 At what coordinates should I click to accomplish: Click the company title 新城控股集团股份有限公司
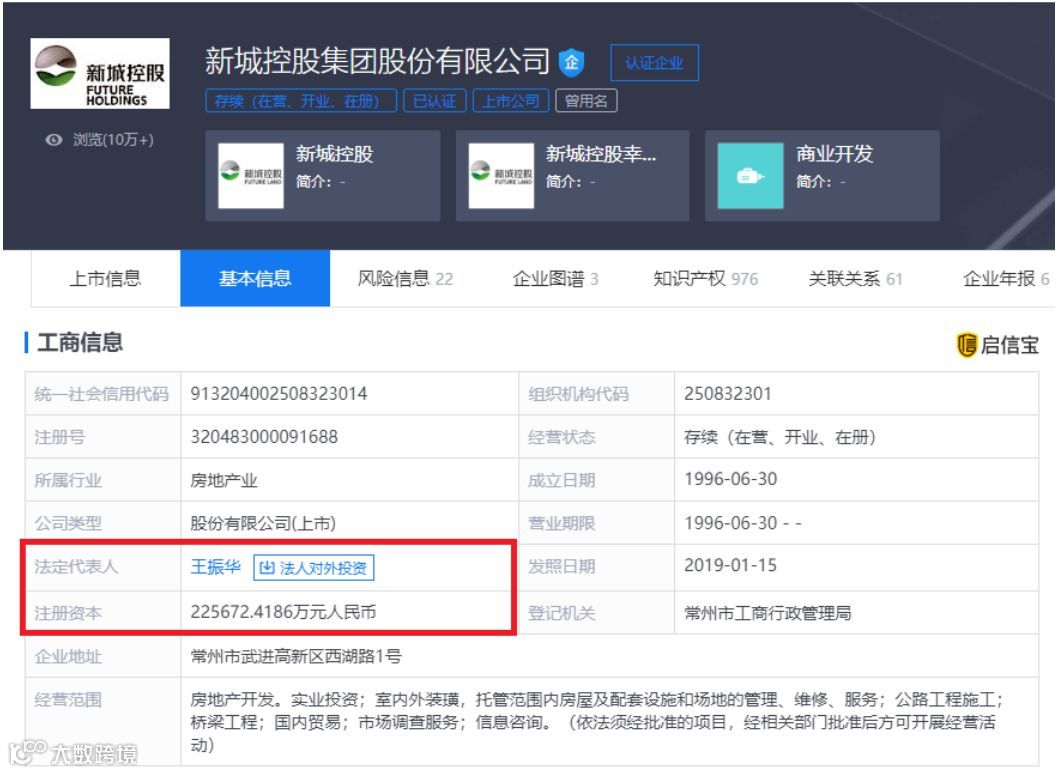click(378, 61)
